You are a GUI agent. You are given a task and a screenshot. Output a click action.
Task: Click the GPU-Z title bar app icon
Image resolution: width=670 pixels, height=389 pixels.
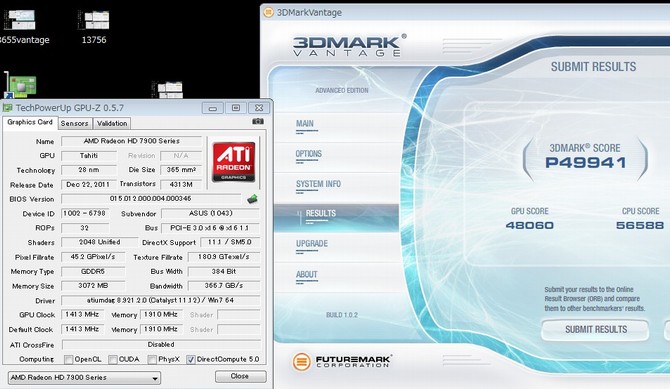point(8,108)
